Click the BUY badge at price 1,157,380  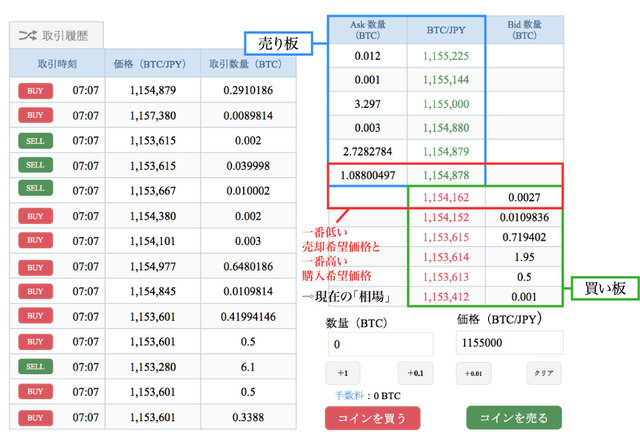35,116
